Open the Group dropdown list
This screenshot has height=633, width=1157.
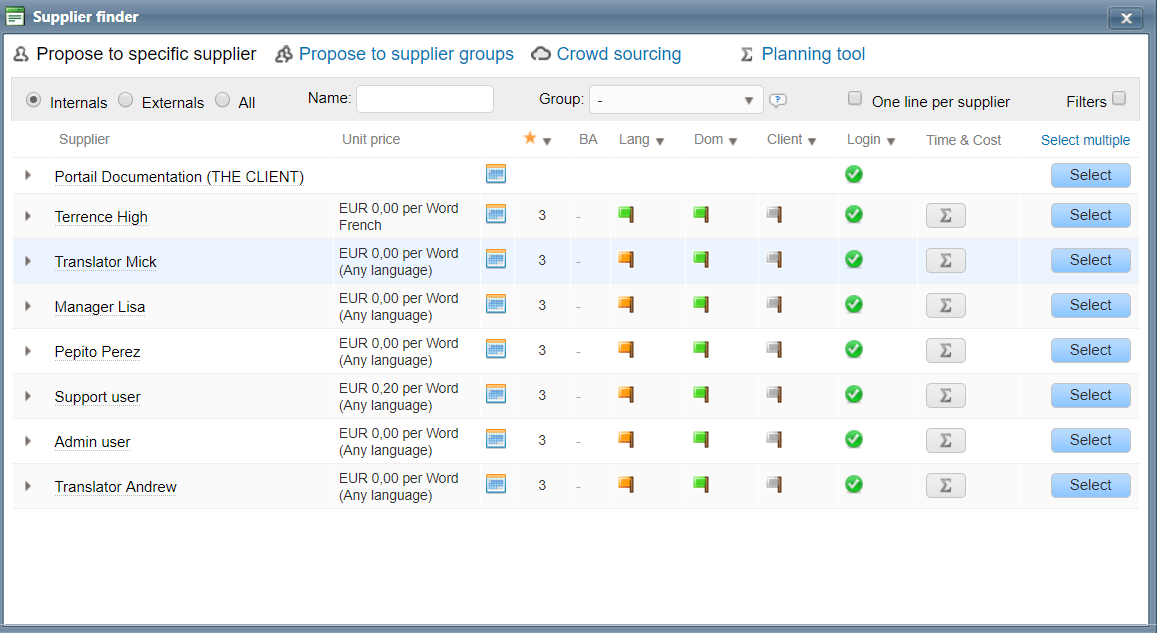click(676, 100)
